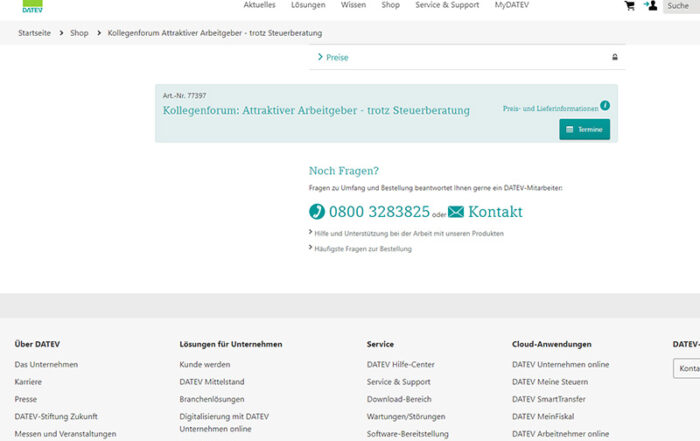Open Das Unternehmen footer link
700x441 pixels.
click(x=46, y=364)
